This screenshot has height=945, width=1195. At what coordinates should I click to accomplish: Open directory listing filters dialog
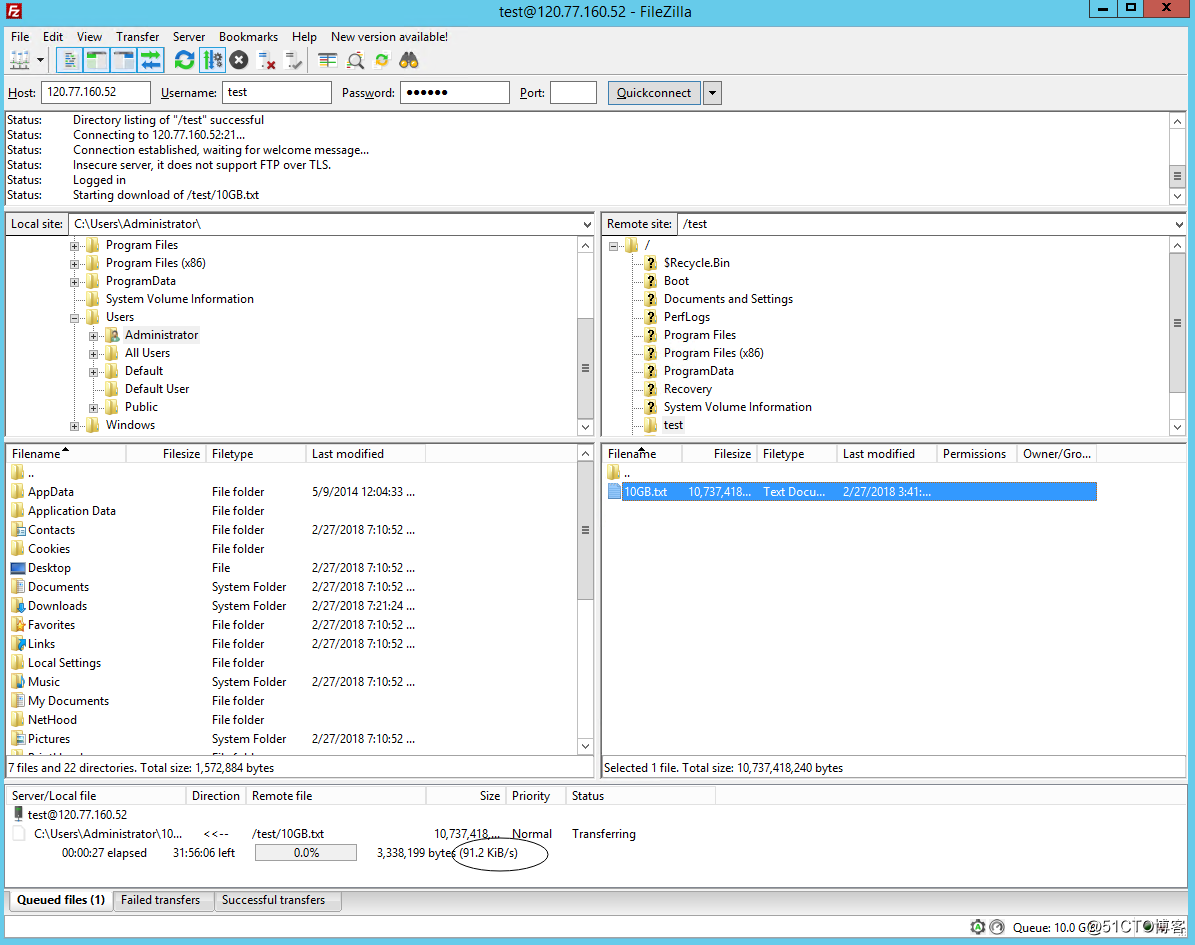328,60
